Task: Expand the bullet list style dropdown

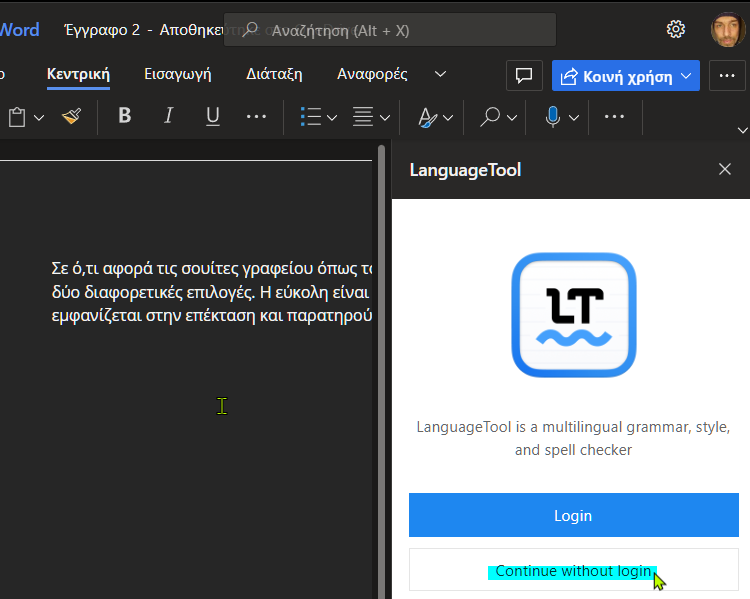Action: pos(332,118)
